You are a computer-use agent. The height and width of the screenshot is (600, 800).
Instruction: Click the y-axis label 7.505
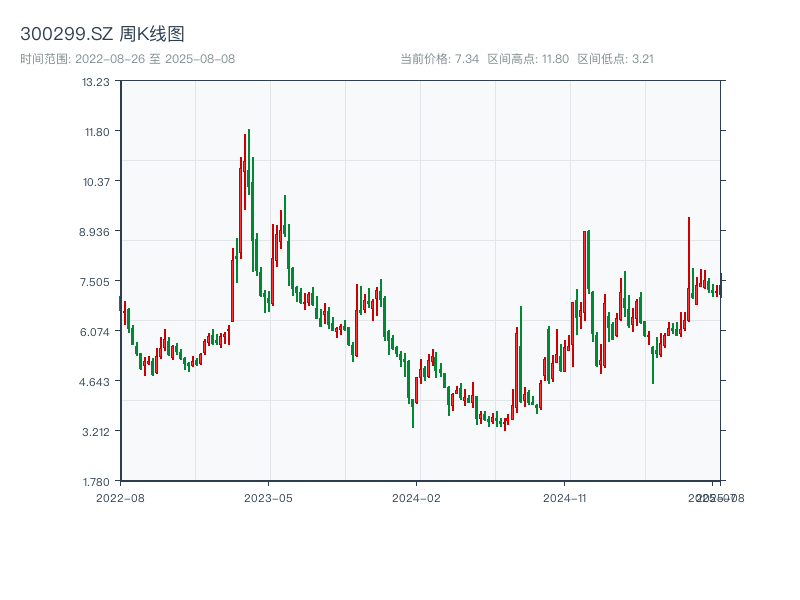pos(94,282)
